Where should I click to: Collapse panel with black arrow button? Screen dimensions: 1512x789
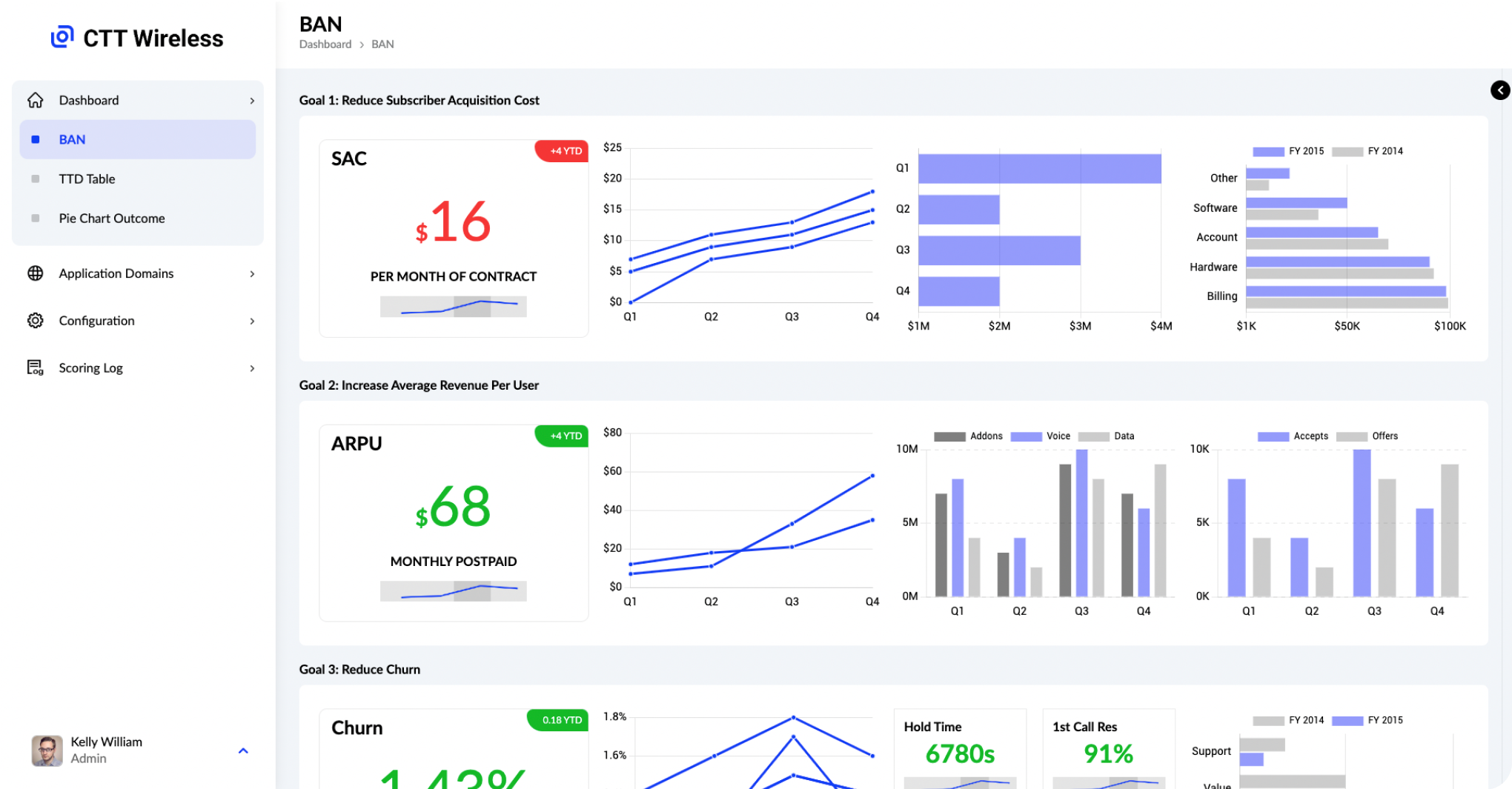click(1500, 90)
